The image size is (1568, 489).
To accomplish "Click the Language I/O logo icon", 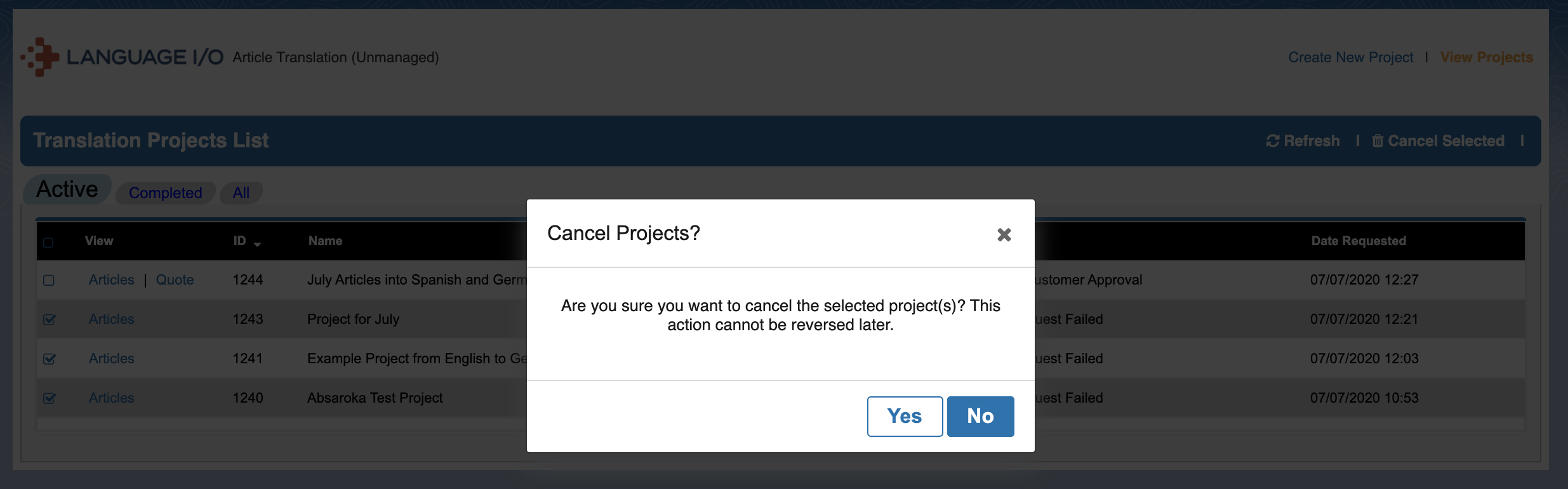I will 40,57.
